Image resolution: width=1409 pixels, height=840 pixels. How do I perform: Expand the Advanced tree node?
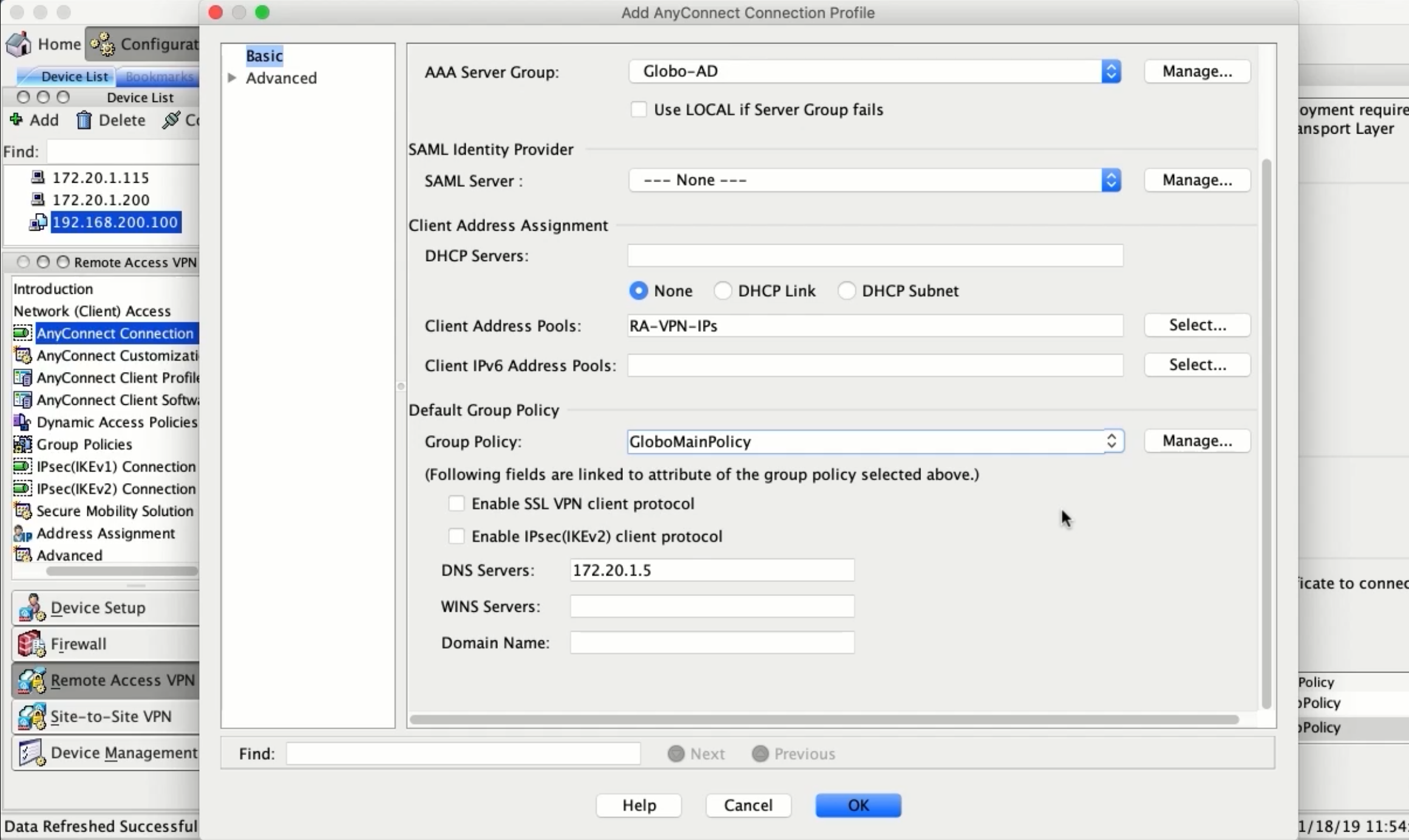click(232, 78)
